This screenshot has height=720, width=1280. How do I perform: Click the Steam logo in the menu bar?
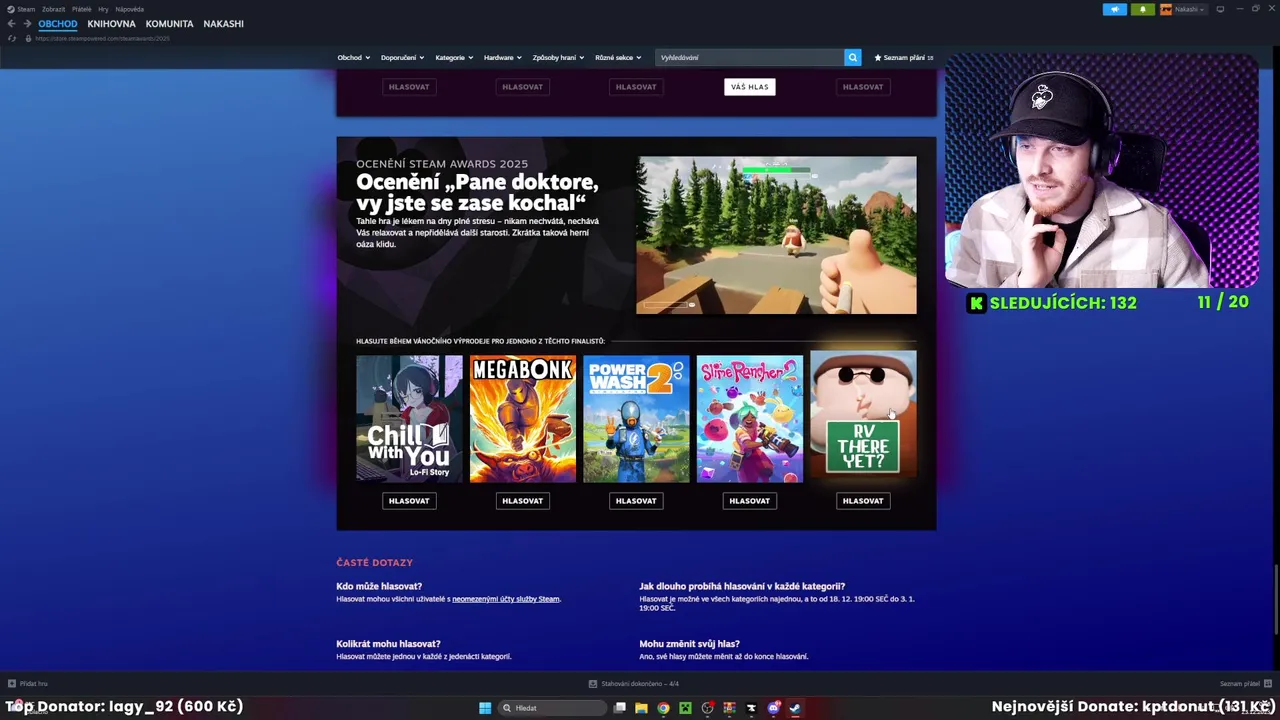tap(10, 9)
